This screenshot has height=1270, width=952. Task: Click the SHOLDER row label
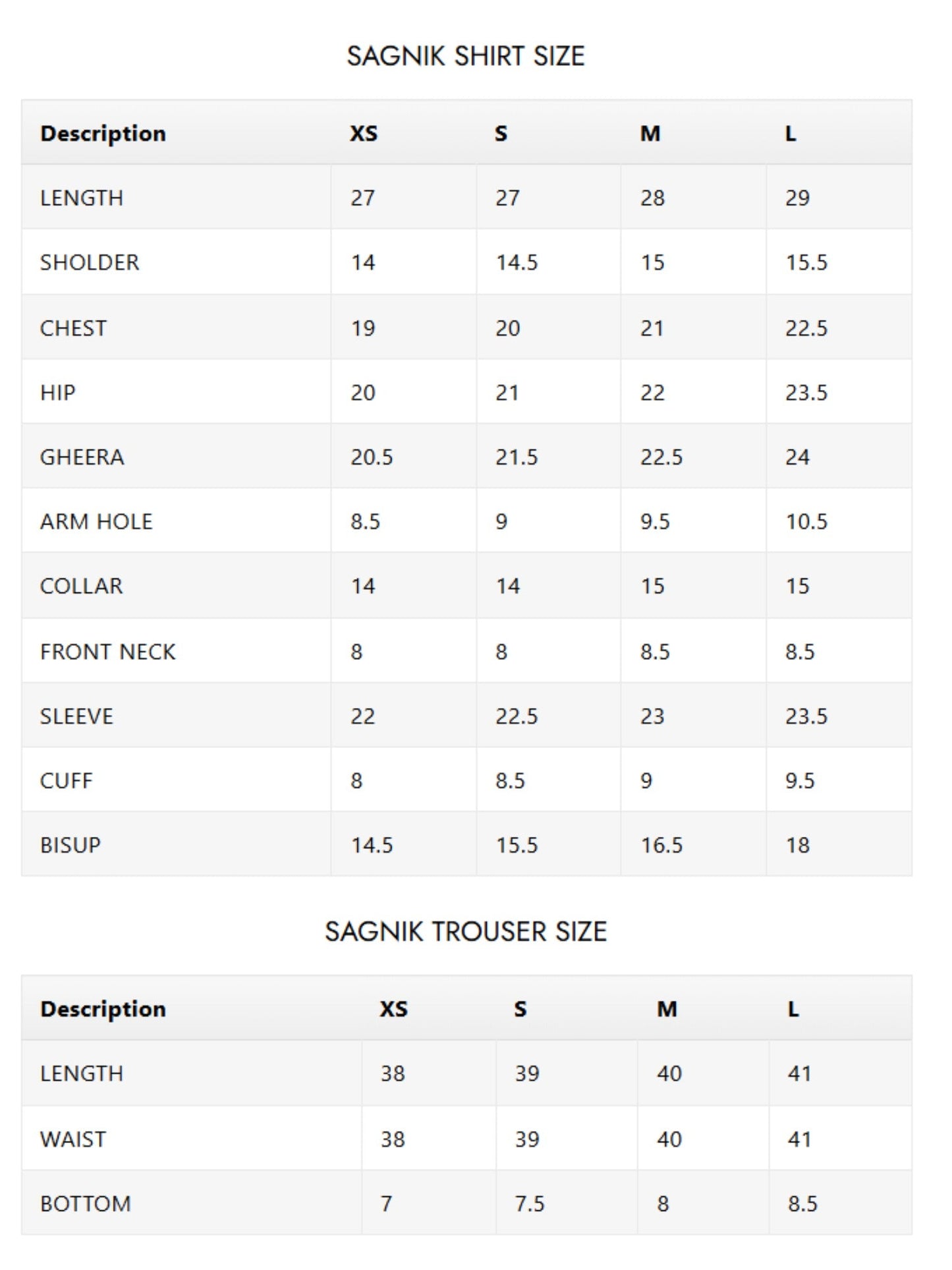[90, 262]
